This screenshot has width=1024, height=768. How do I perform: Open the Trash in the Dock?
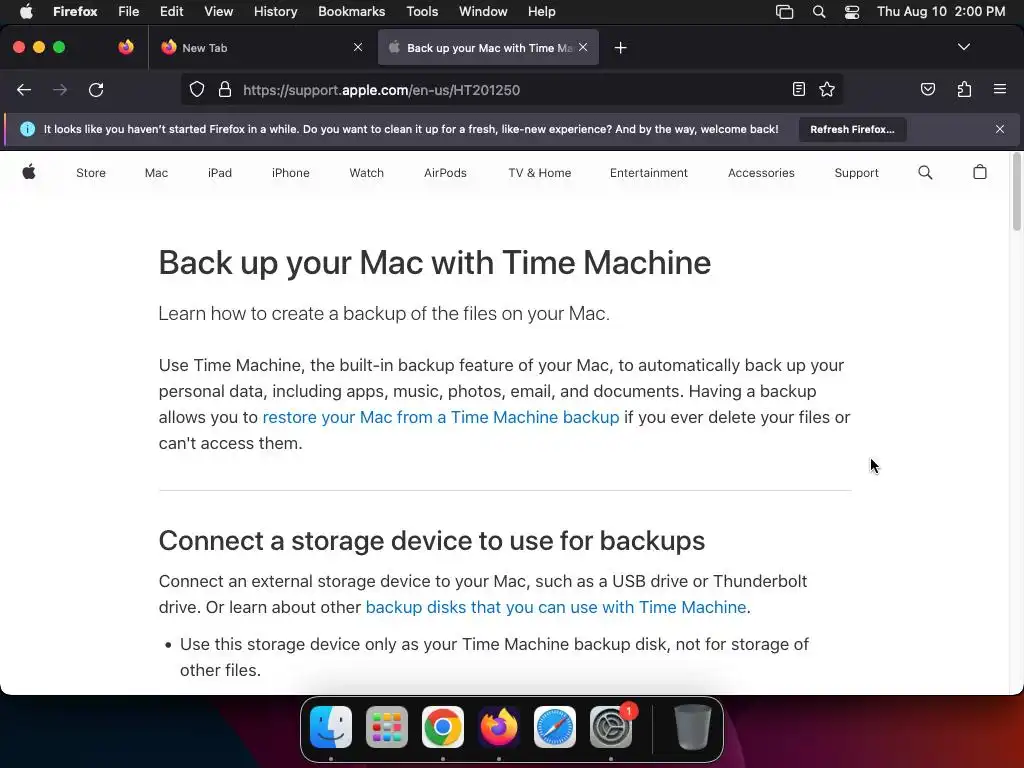click(692, 727)
